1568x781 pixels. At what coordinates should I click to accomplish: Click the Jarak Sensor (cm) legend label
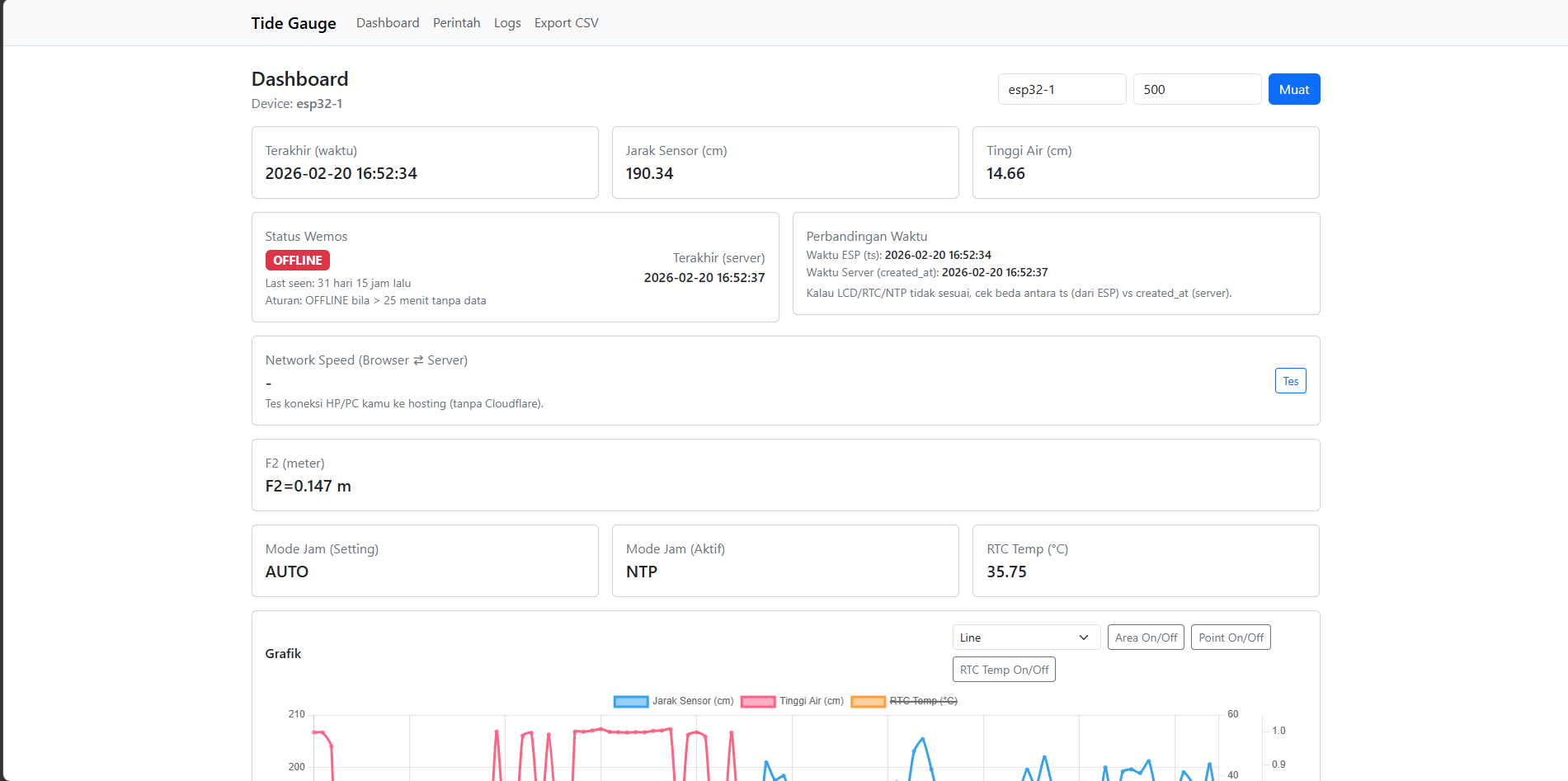tap(693, 701)
